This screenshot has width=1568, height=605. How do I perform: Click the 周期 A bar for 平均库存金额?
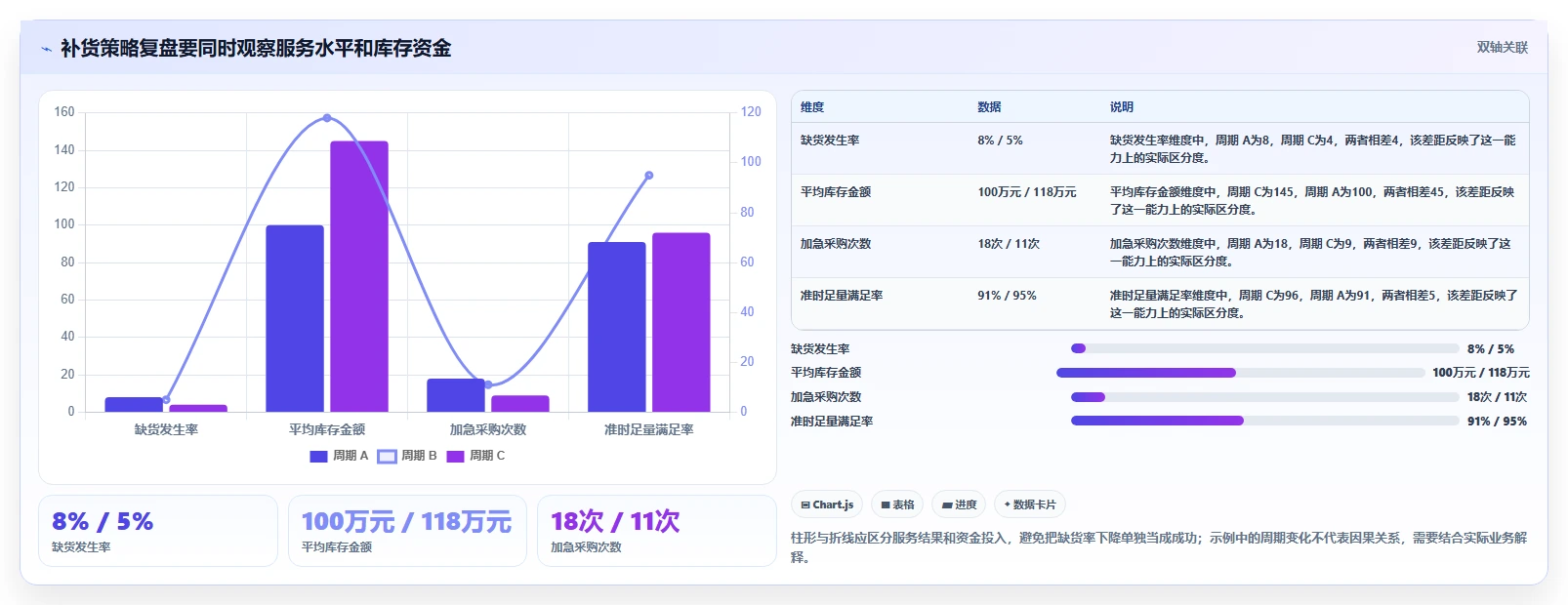pyautogui.click(x=295, y=318)
